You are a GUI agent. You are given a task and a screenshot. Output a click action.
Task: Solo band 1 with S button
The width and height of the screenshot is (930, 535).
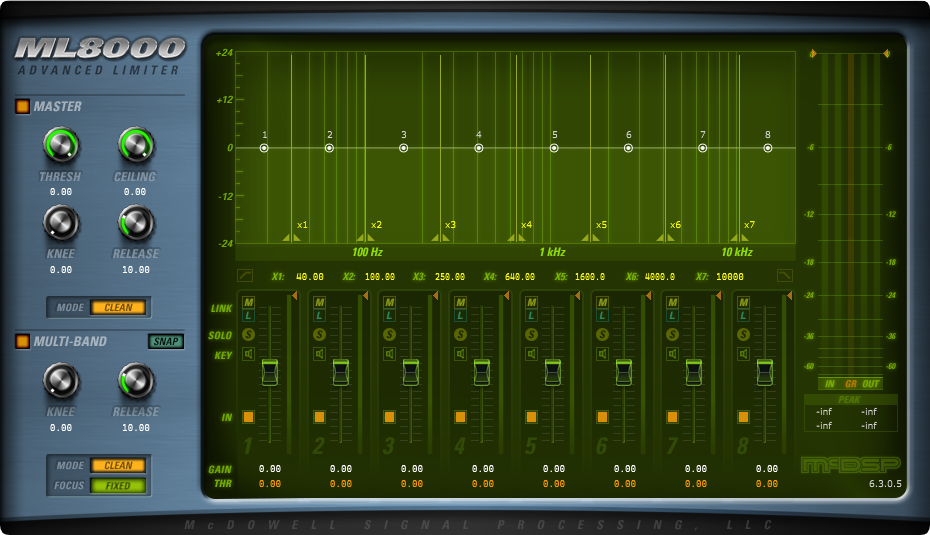pyautogui.click(x=249, y=335)
